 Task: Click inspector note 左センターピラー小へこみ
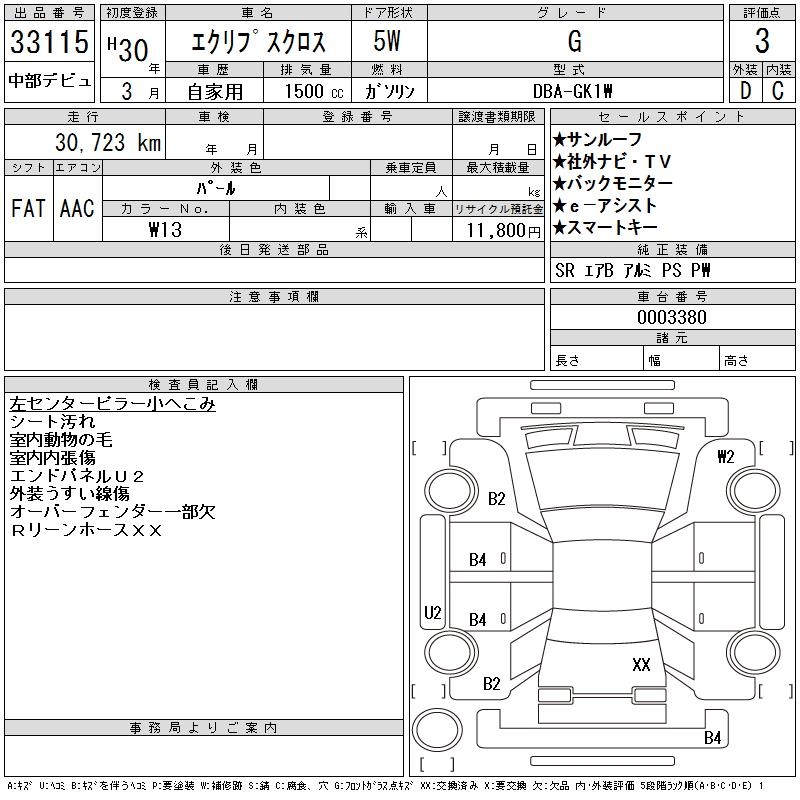(x=112, y=404)
